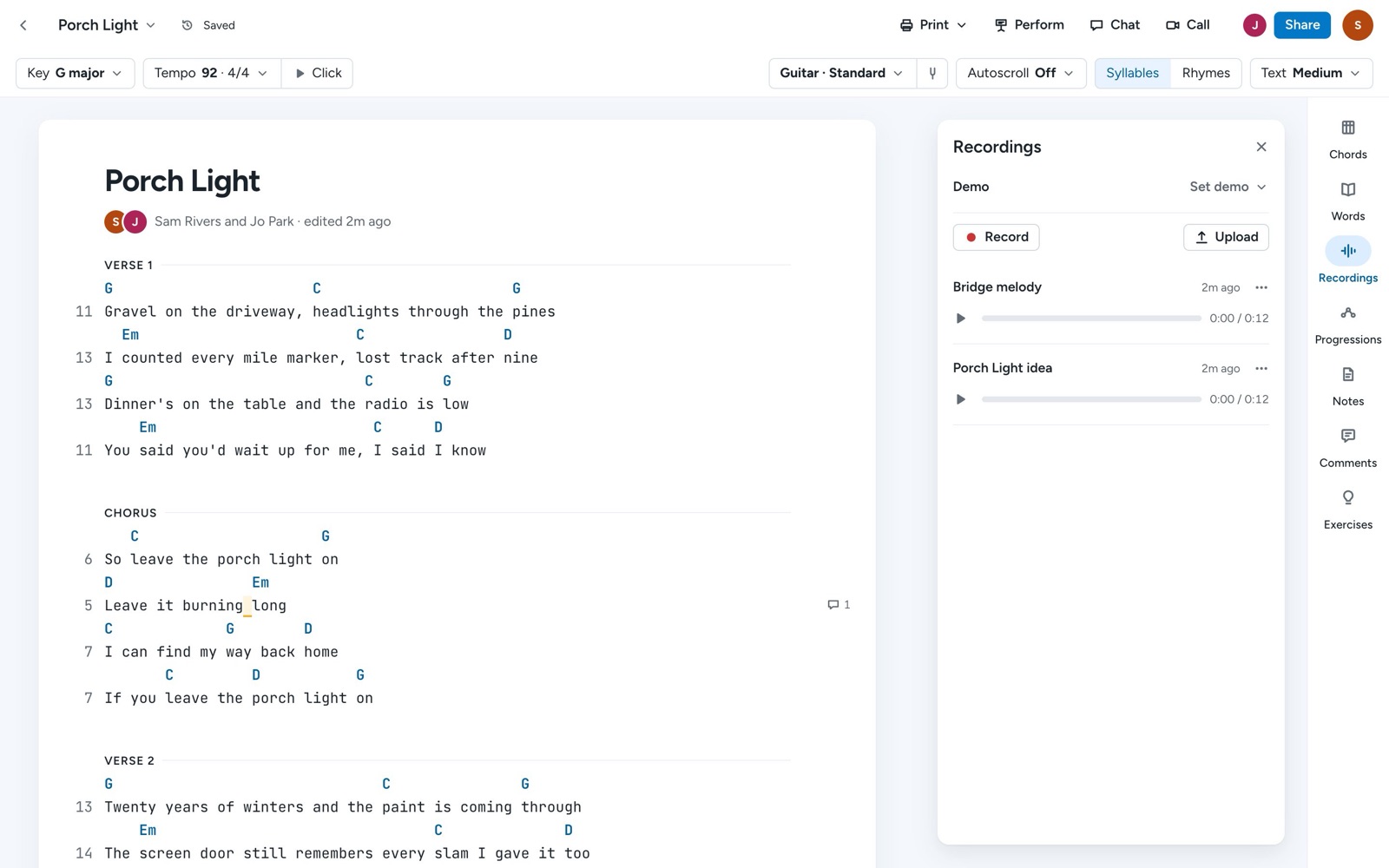
Task: Start the metronome Click
Action: coord(318,73)
